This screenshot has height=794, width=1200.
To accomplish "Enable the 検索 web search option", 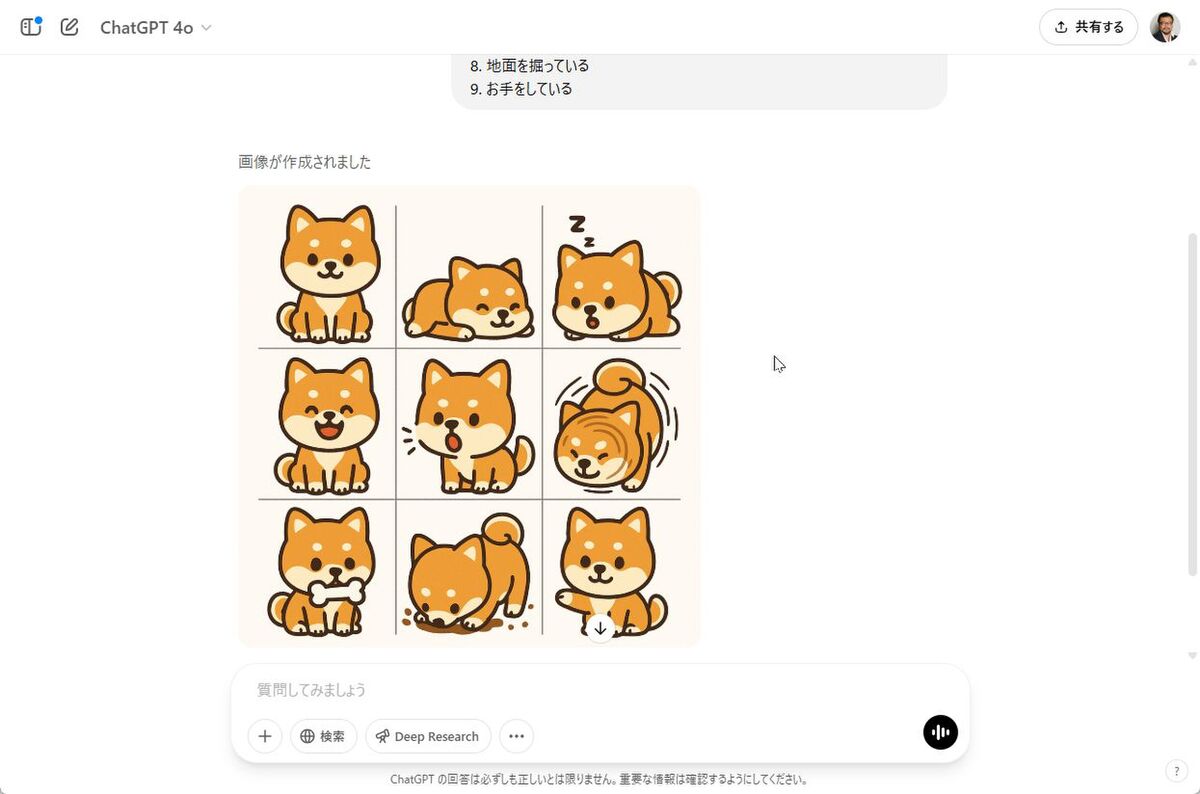I will [x=323, y=736].
